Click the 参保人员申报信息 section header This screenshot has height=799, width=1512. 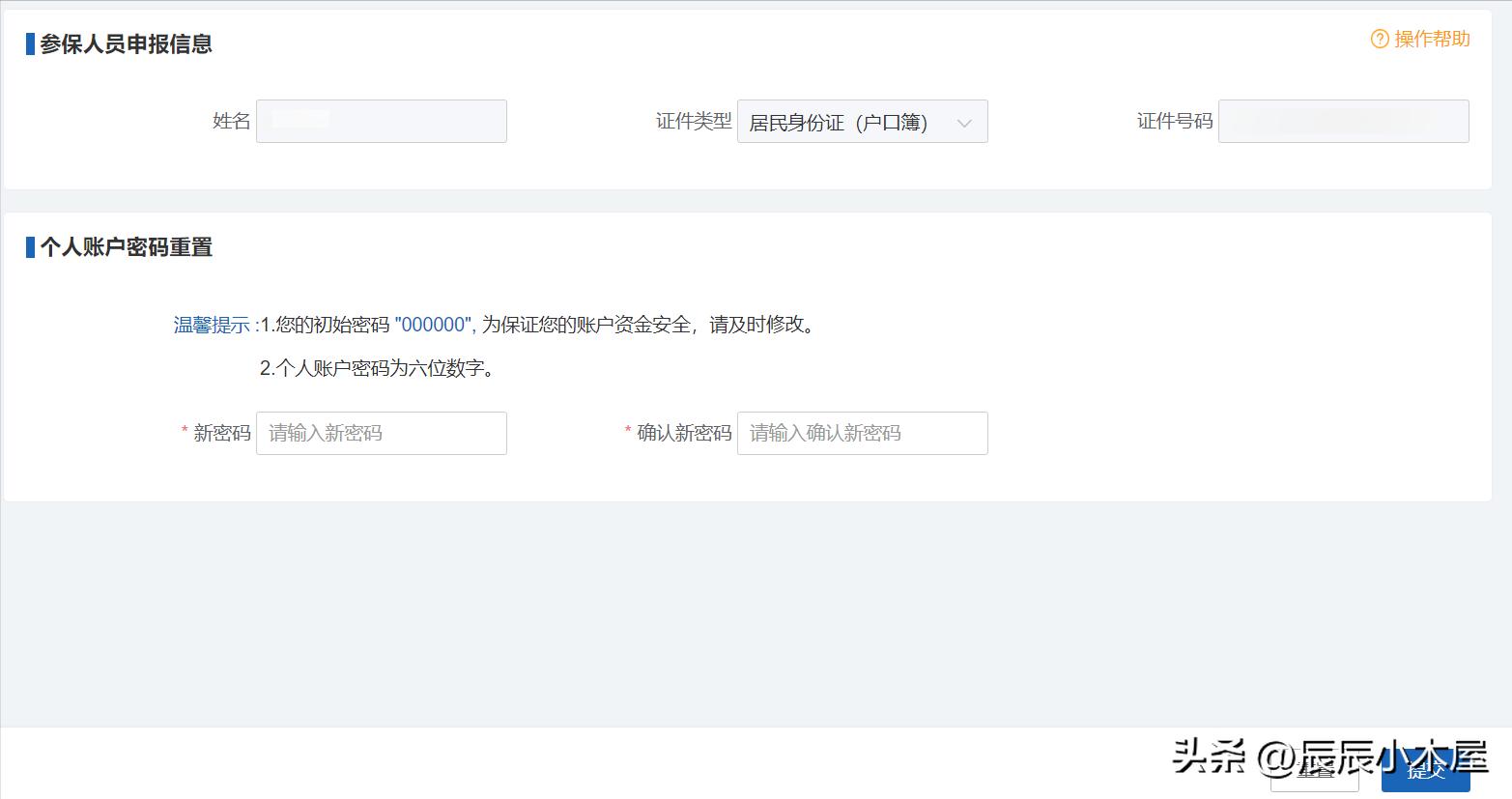[x=126, y=43]
